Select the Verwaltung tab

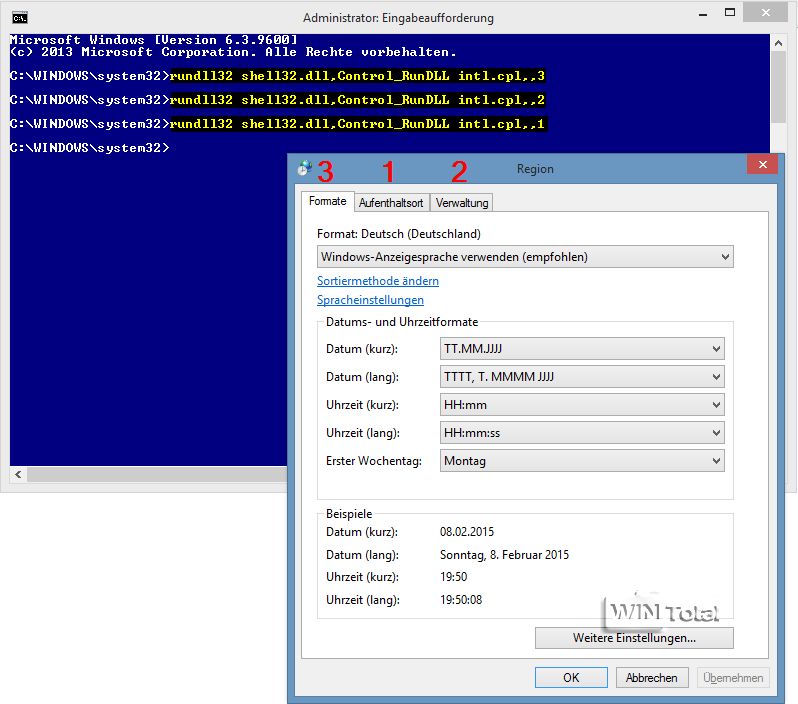[462, 203]
